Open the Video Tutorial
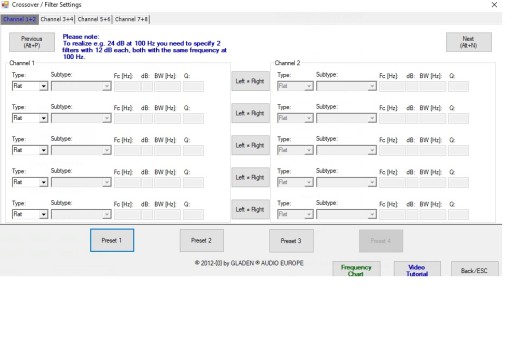The width and height of the screenshot is (512, 361). (x=417, y=269)
